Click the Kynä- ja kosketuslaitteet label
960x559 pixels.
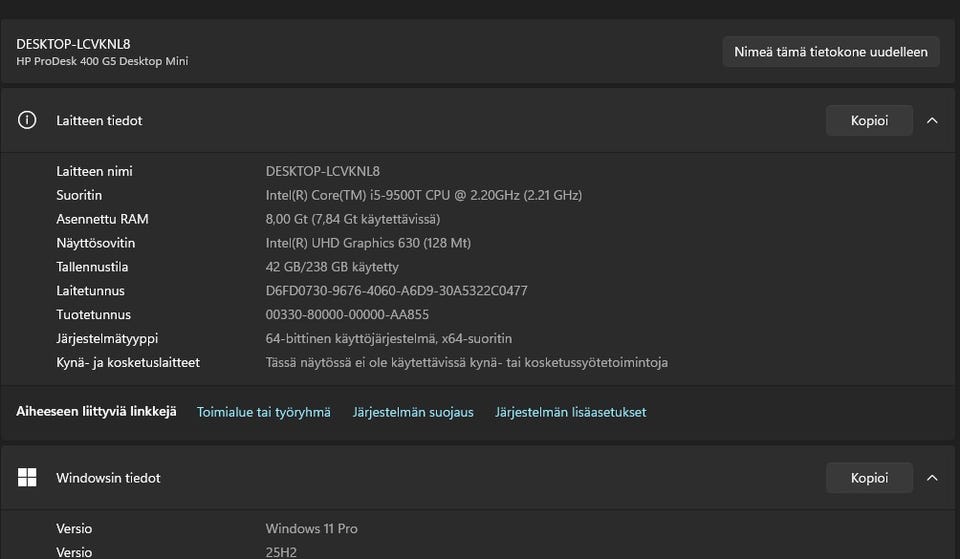(x=128, y=362)
